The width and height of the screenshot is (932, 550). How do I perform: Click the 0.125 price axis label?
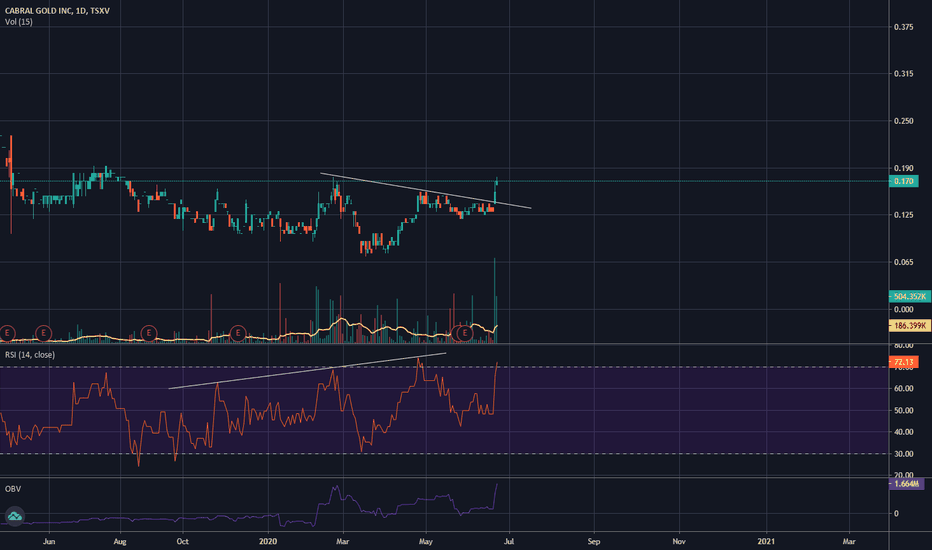(x=903, y=215)
